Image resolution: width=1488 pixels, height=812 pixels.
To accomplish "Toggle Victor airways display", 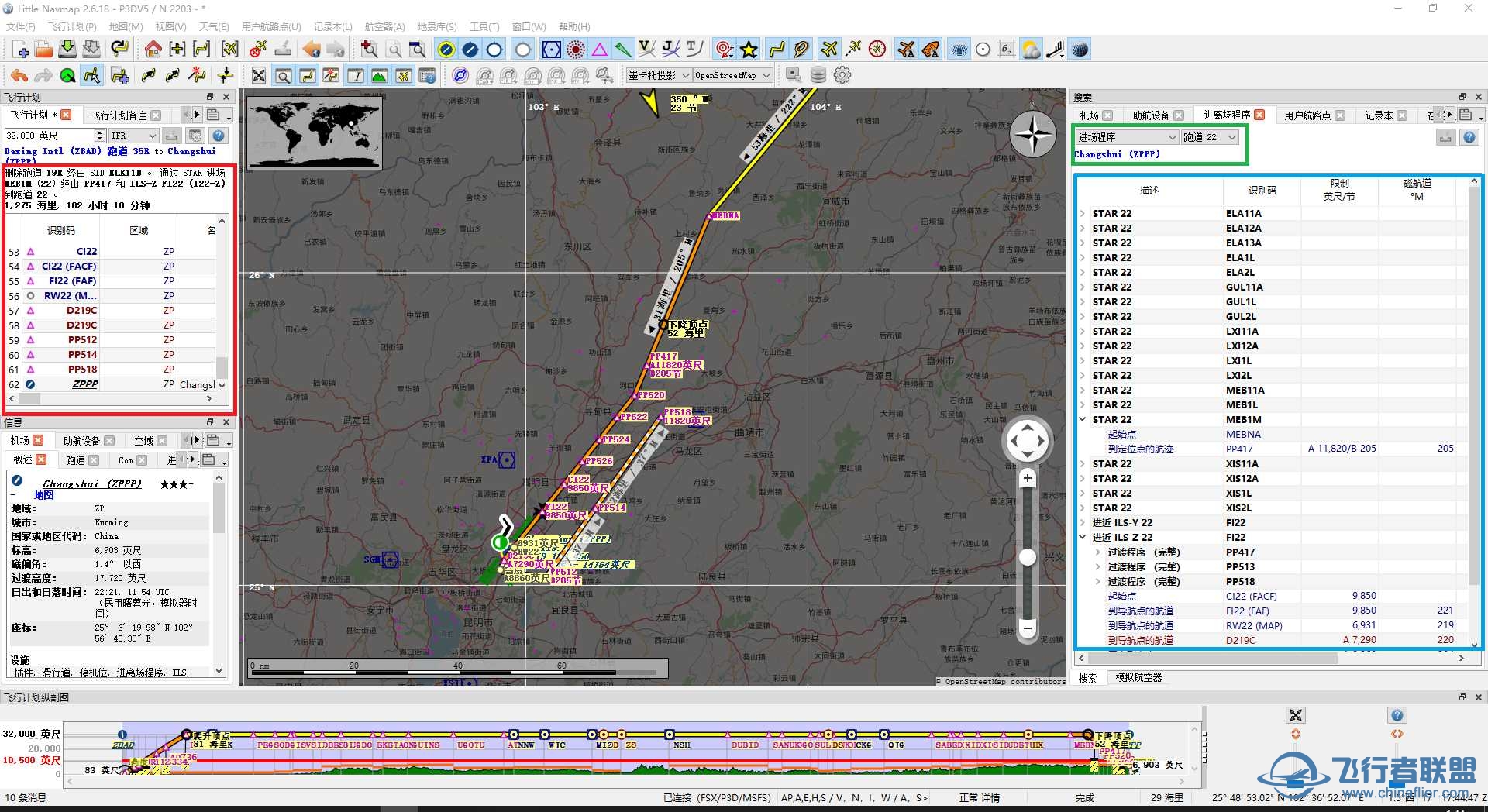I will tap(646, 50).
